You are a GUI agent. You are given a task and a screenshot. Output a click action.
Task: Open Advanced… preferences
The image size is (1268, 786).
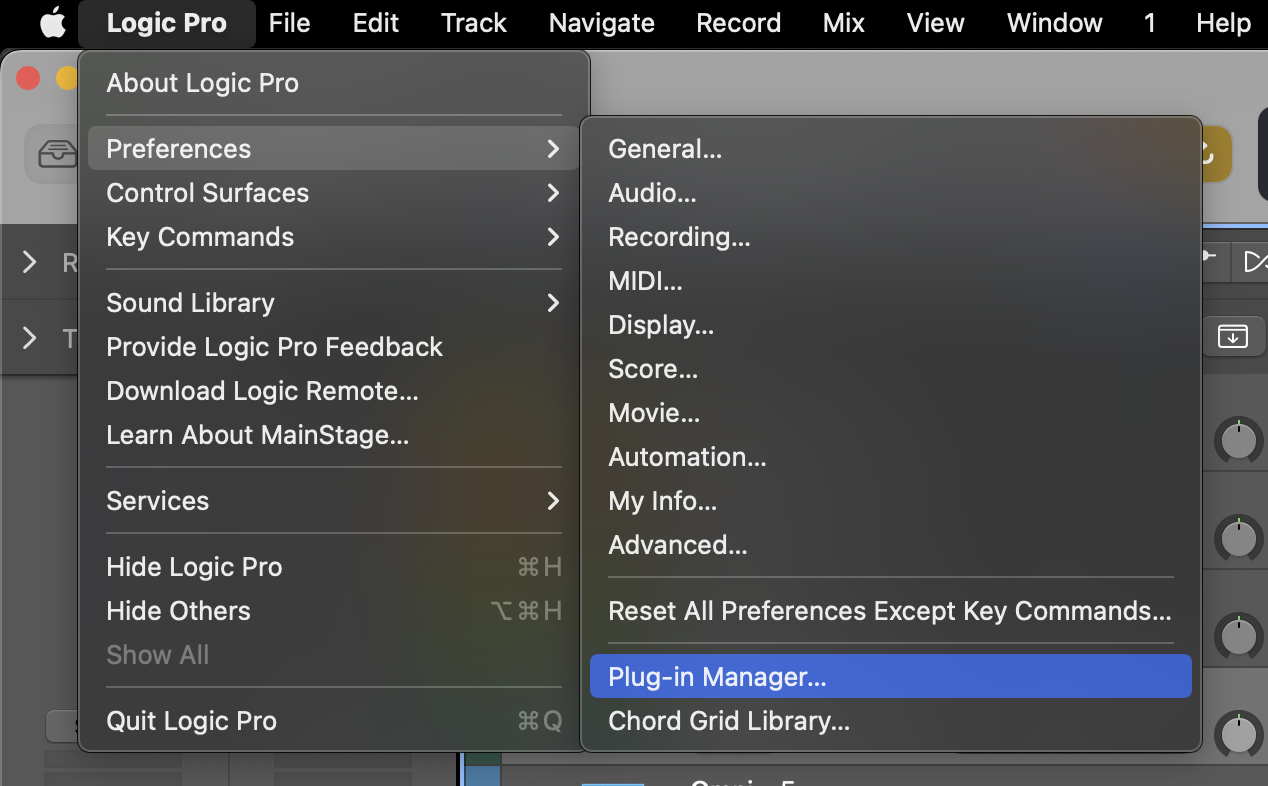(x=891, y=545)
